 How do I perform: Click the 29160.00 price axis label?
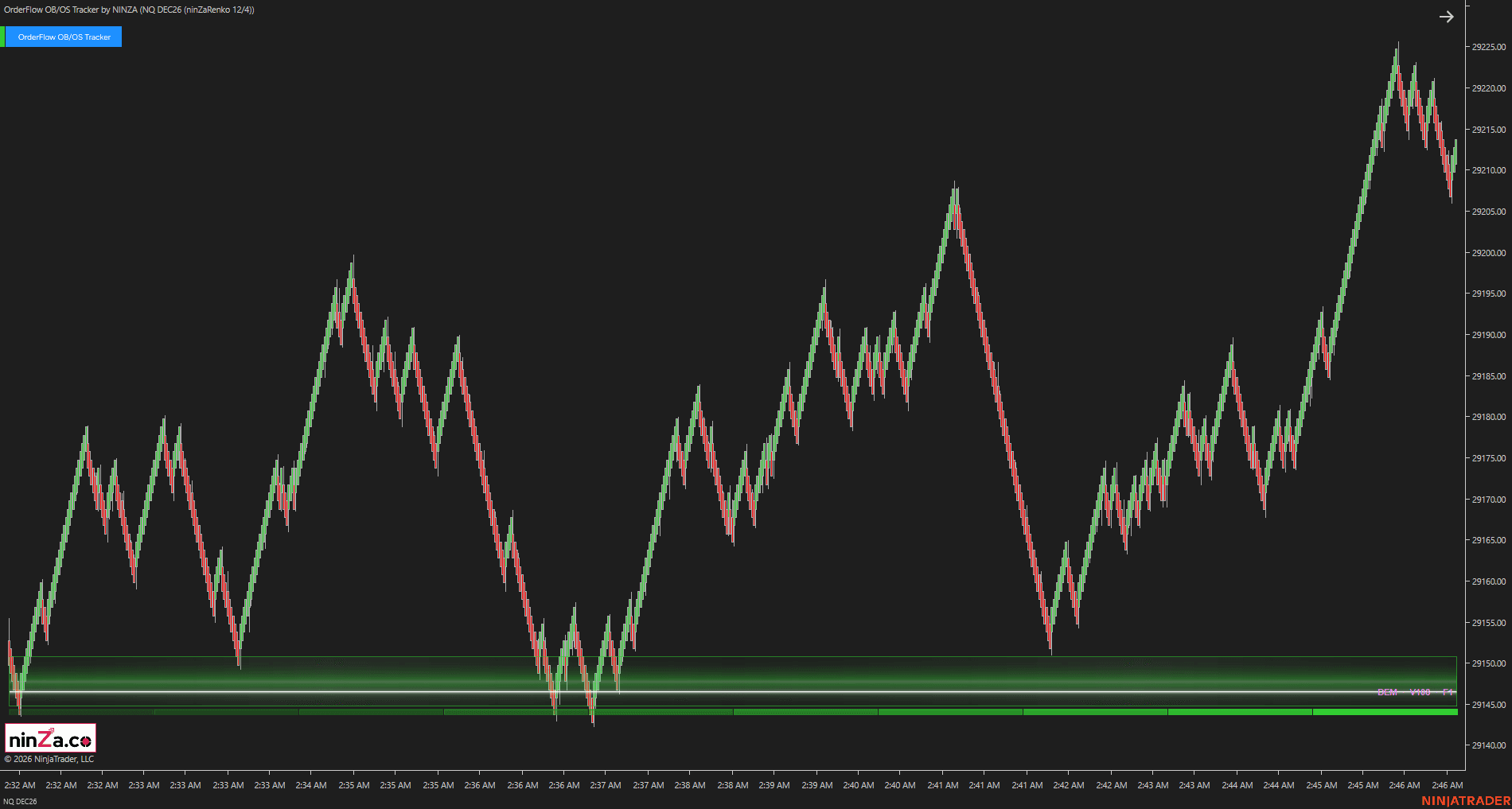(x=1488, y=581)
